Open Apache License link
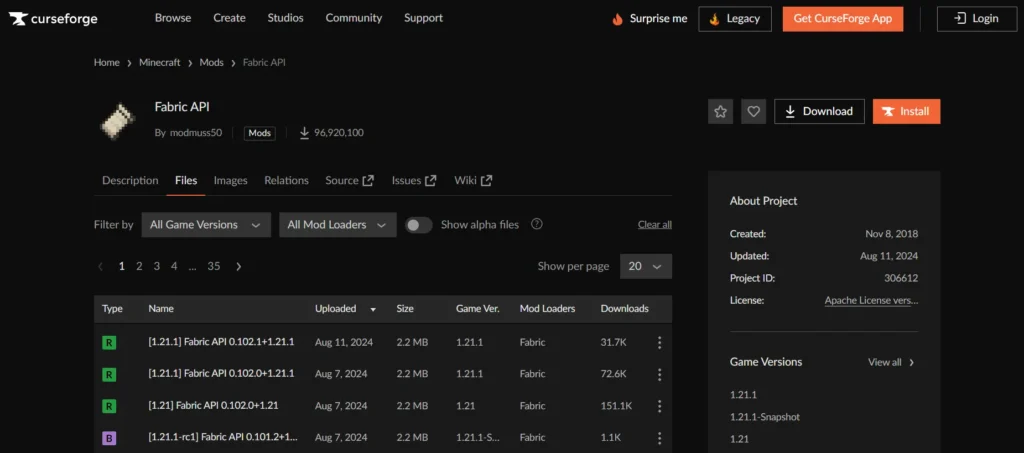Image resolution: width=1024 pixels, height=453 pixels. [871, 300]
